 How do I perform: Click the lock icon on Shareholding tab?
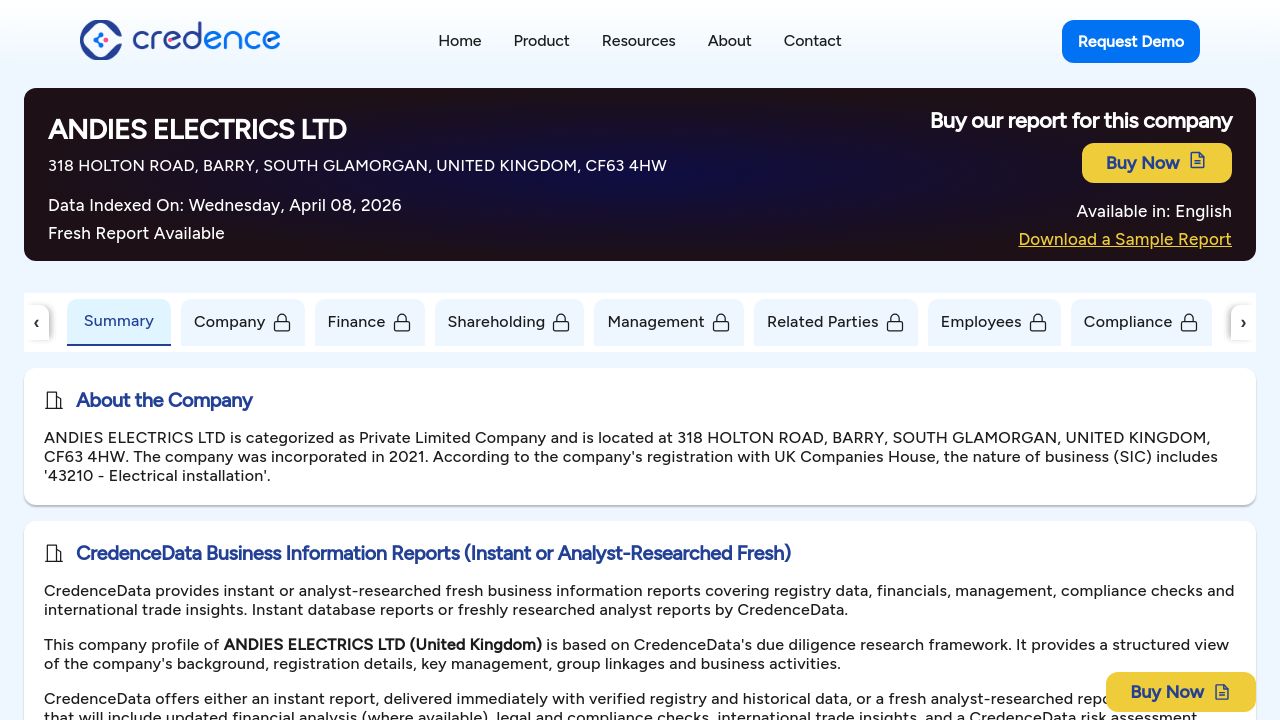pos(561,322)
